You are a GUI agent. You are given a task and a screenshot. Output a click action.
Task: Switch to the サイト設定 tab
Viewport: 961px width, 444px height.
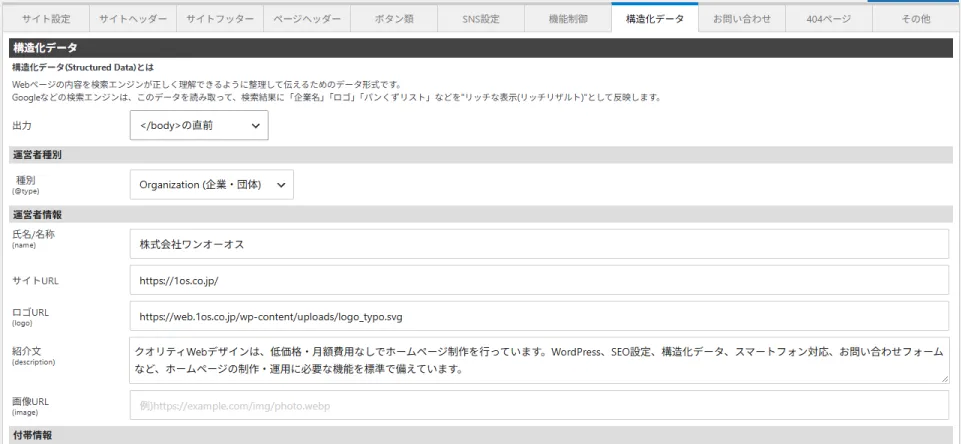[x=46, y=19]
